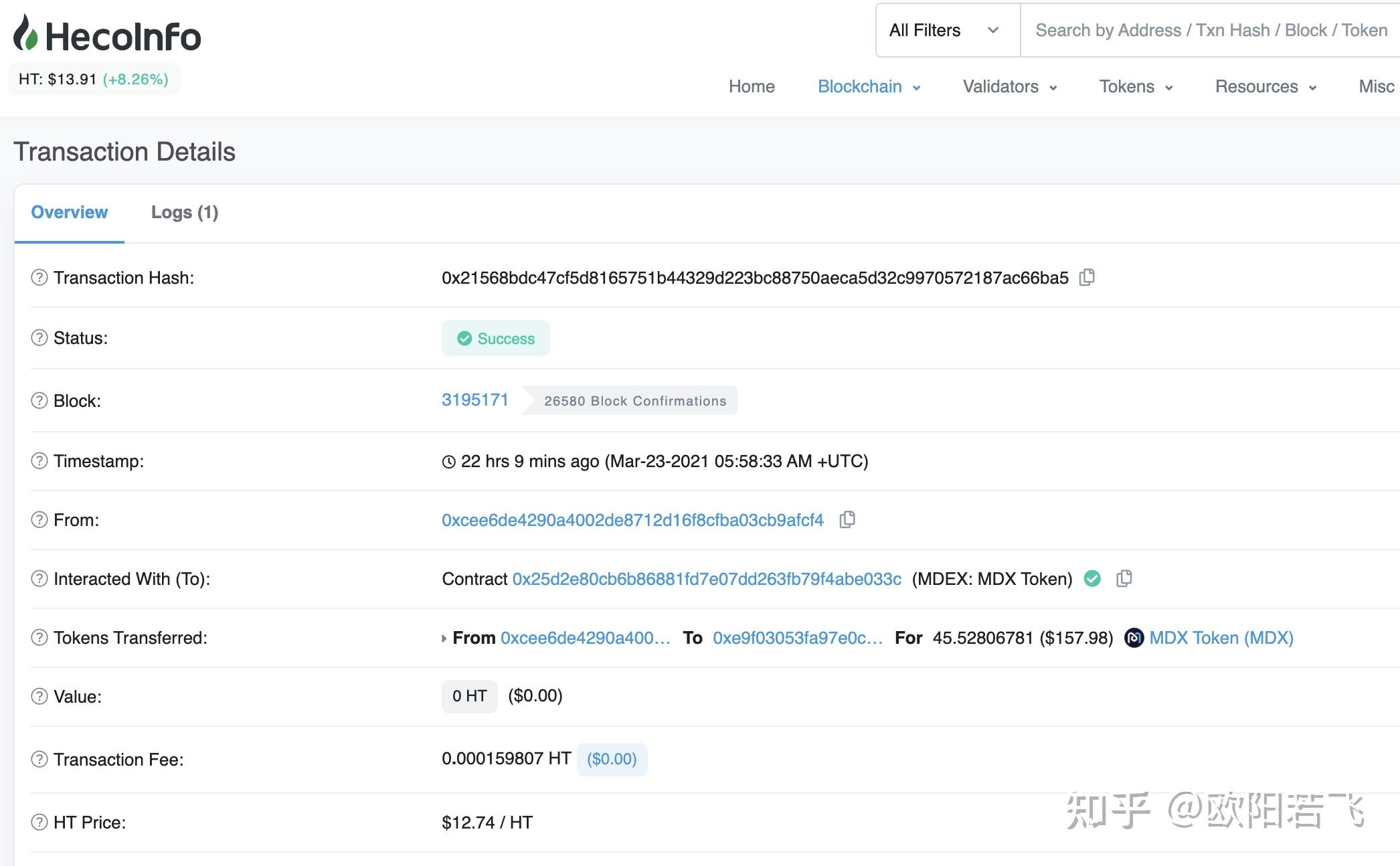This screenshot has width=1400, height=866.
Task: Click help icon beside Transaction Fee
Action: click(x=39, y=759)
